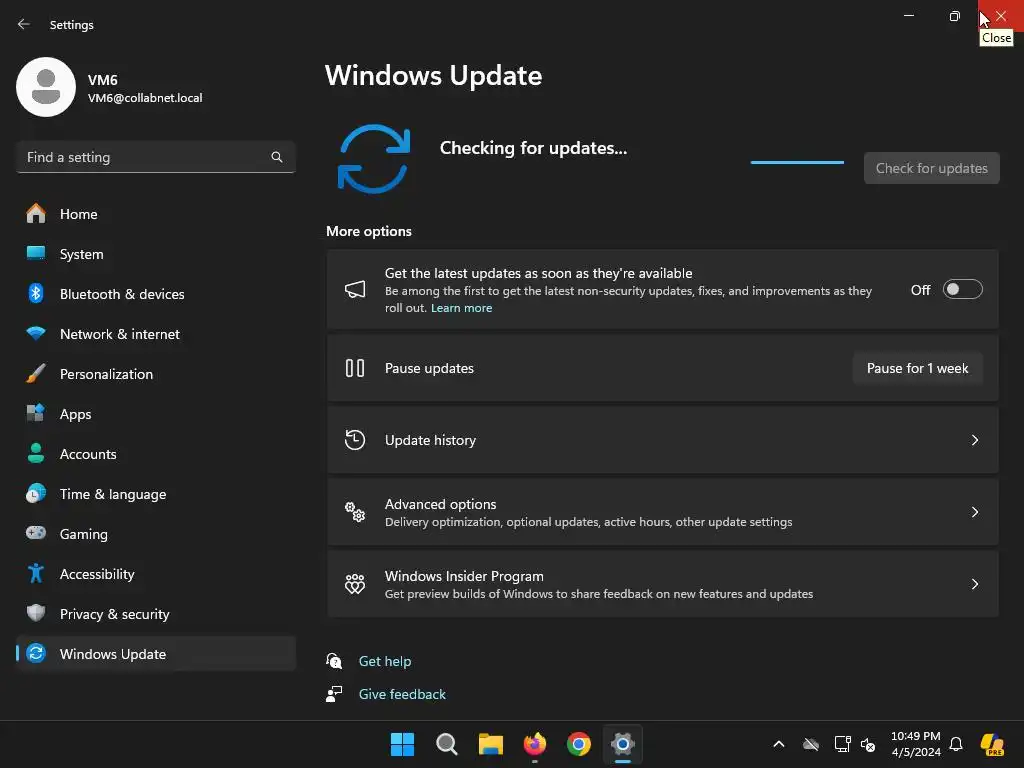This screenshot has height=768, width=1024.
Task: Click the gears icon beside Advanced options
Action: [355, 512]
